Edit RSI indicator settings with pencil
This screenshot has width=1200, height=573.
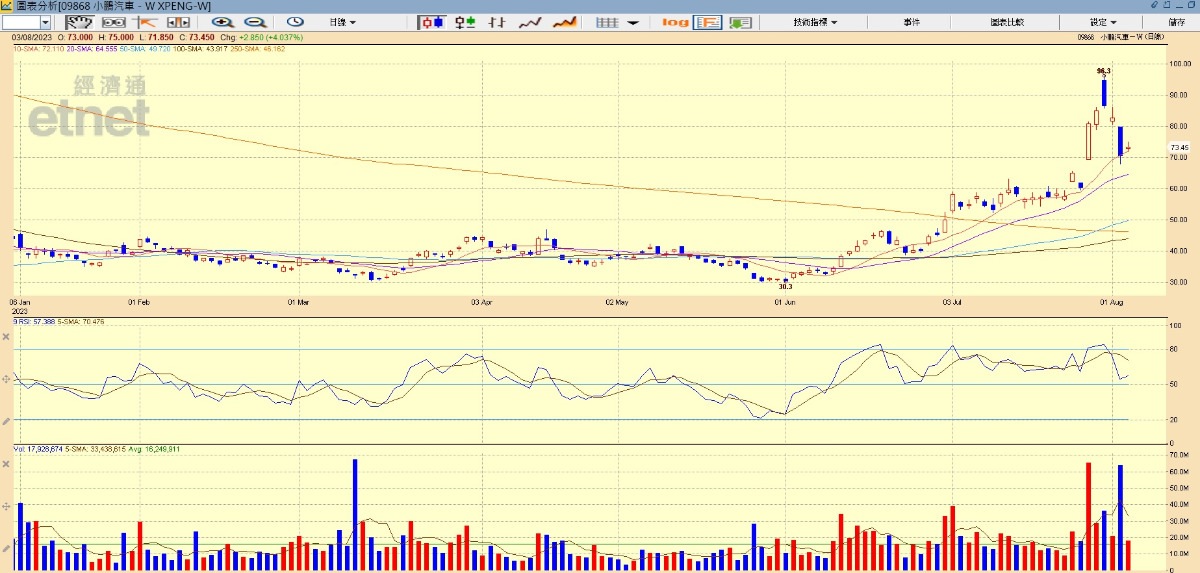click(x=6, y=421)
